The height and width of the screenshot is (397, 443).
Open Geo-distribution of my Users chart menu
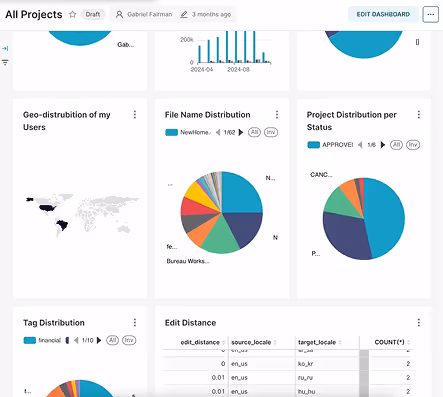click(x=135, y=115)
